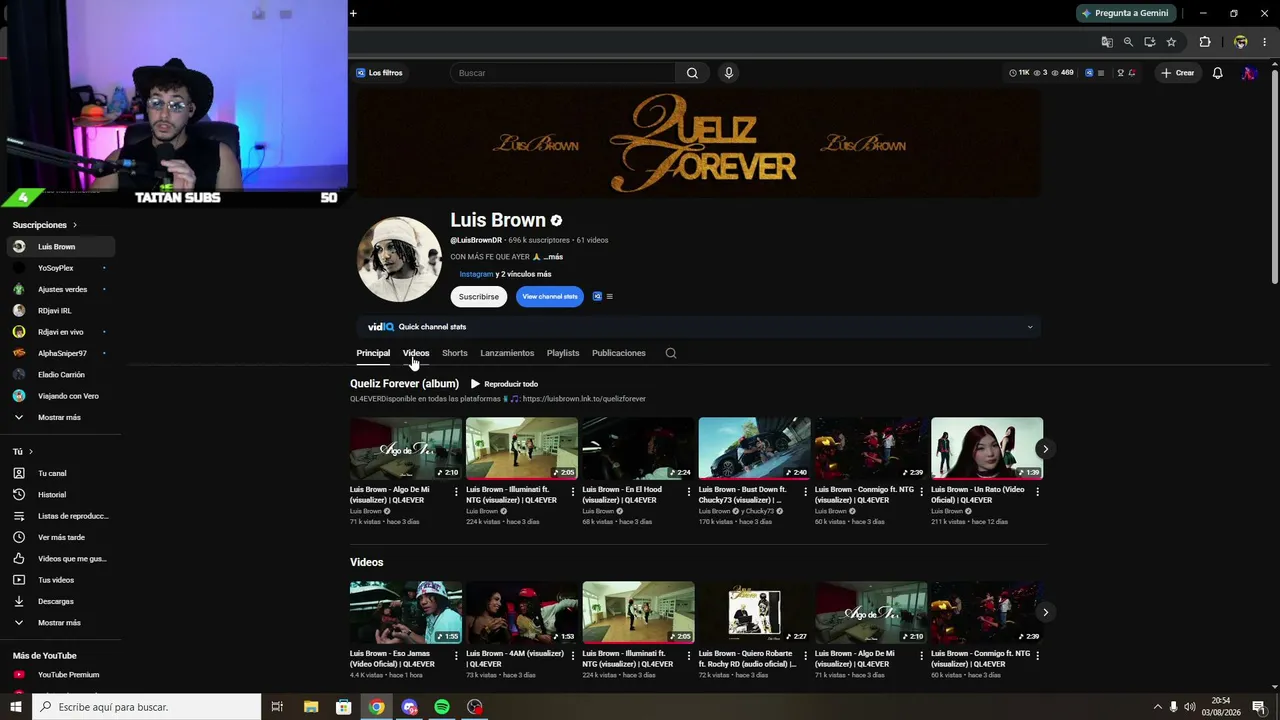The height and width of the screenshot is (720, 1280).
Task: Show hidden system tray icons
Action: [x=1158, y=707]
